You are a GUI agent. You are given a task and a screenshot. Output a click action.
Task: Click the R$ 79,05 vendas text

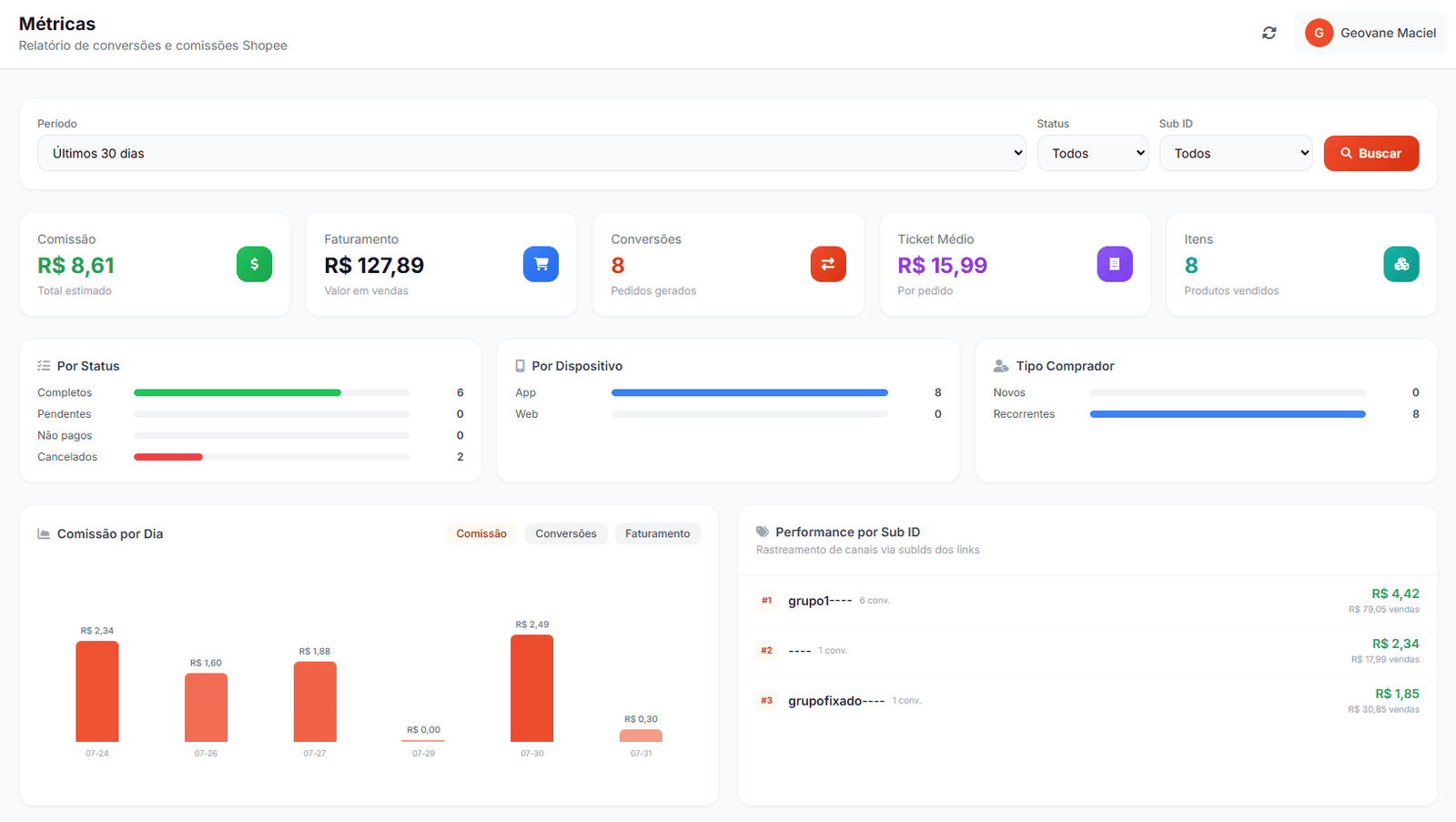1384,610
